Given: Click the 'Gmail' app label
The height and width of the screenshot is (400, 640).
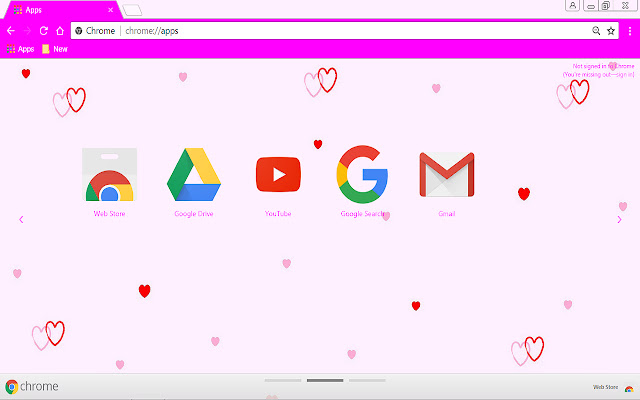Looking at the screenshot, I should (447, 213).
